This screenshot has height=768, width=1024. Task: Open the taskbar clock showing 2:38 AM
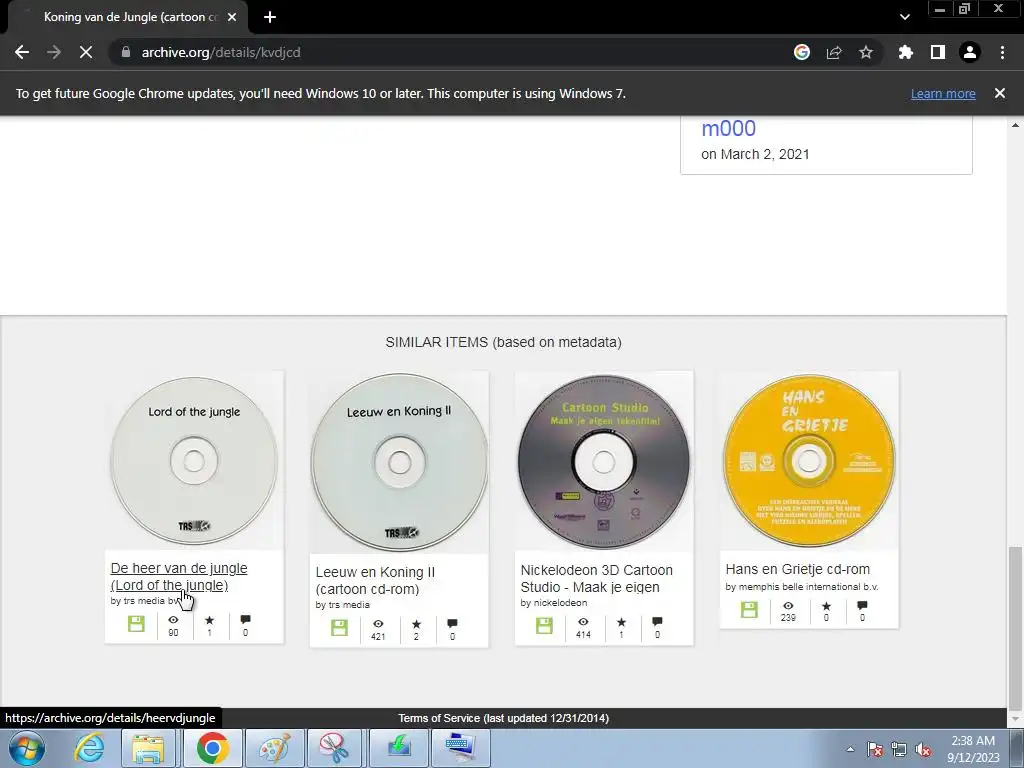(973, 749)
